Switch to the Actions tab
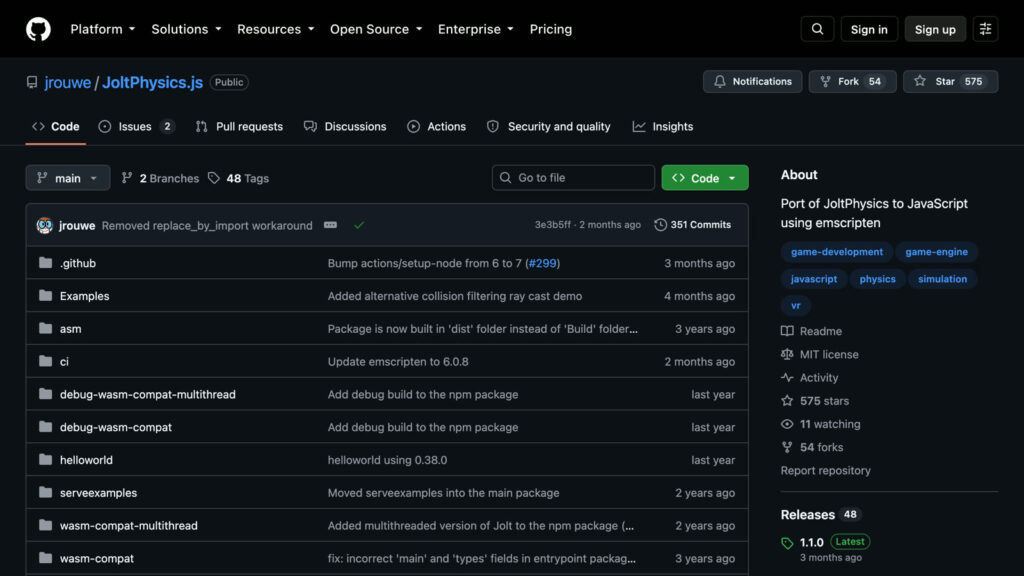 [436, 127]
